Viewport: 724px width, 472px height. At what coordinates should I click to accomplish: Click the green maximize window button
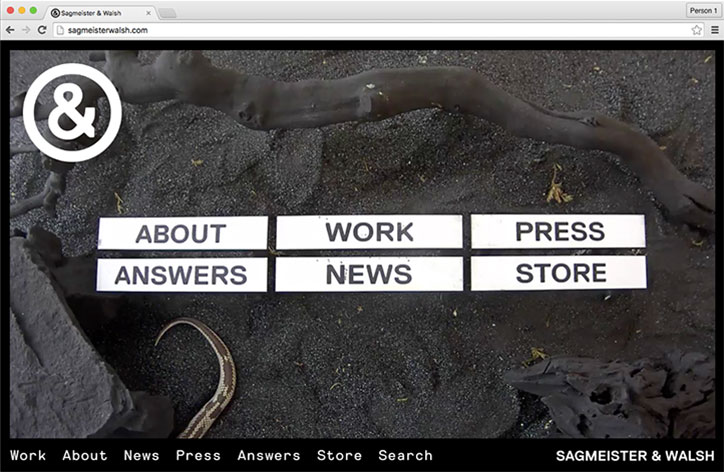(33, 10)
